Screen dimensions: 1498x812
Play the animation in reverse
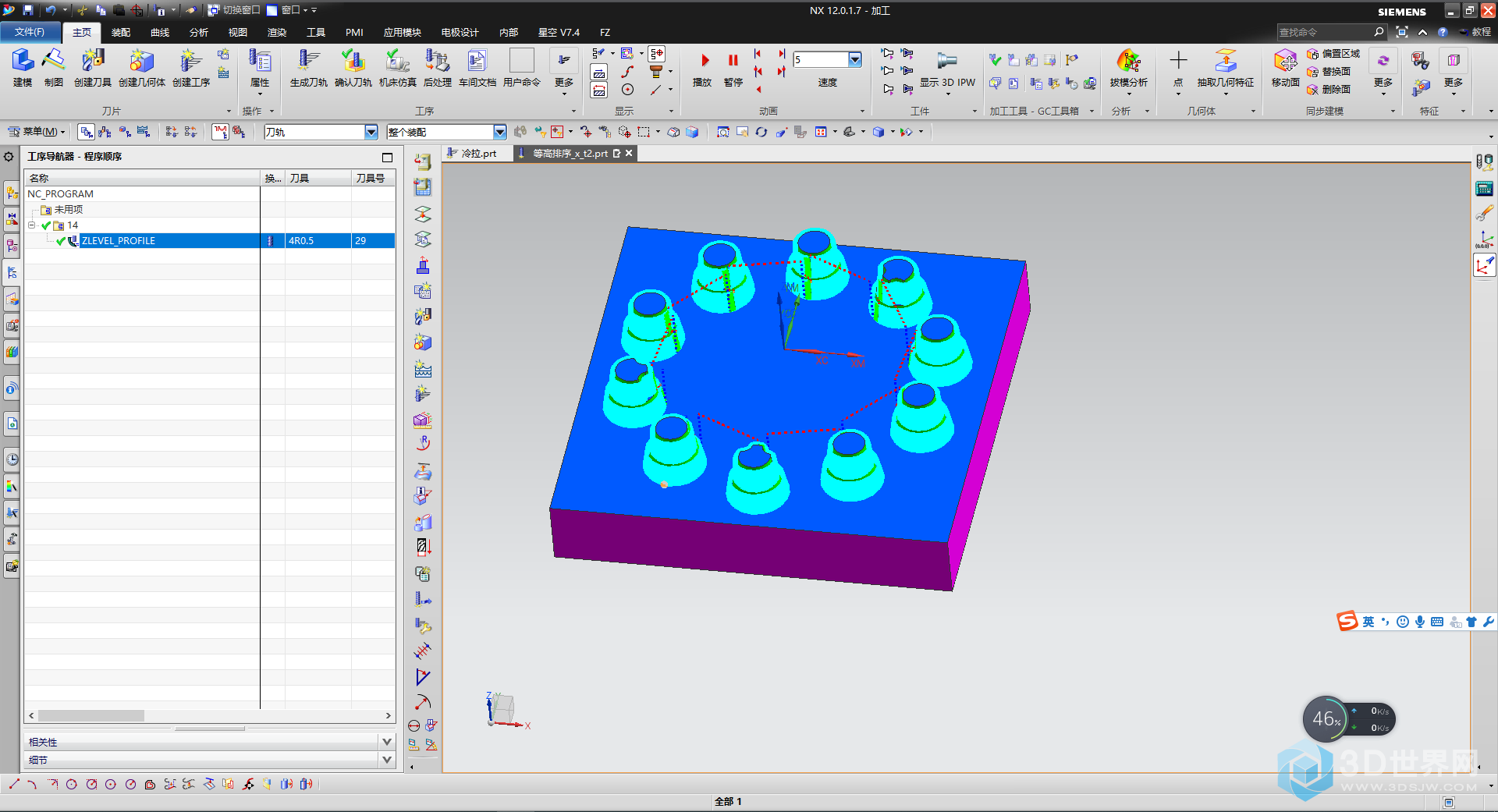[758, 90]
